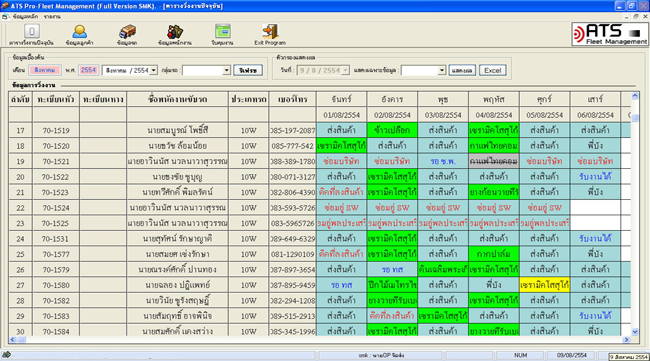Expand the group (กลุ่มรถ) dropdown

click(x=226, y=70)
